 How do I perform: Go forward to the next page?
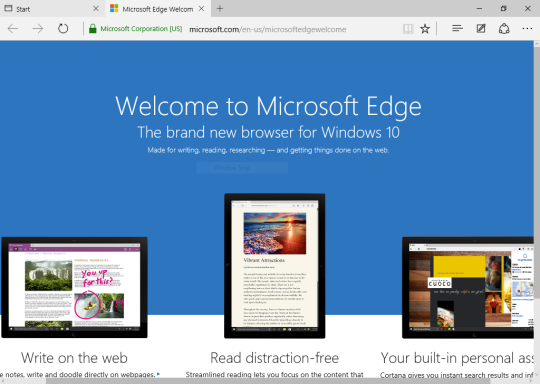[x=38, y=29]
